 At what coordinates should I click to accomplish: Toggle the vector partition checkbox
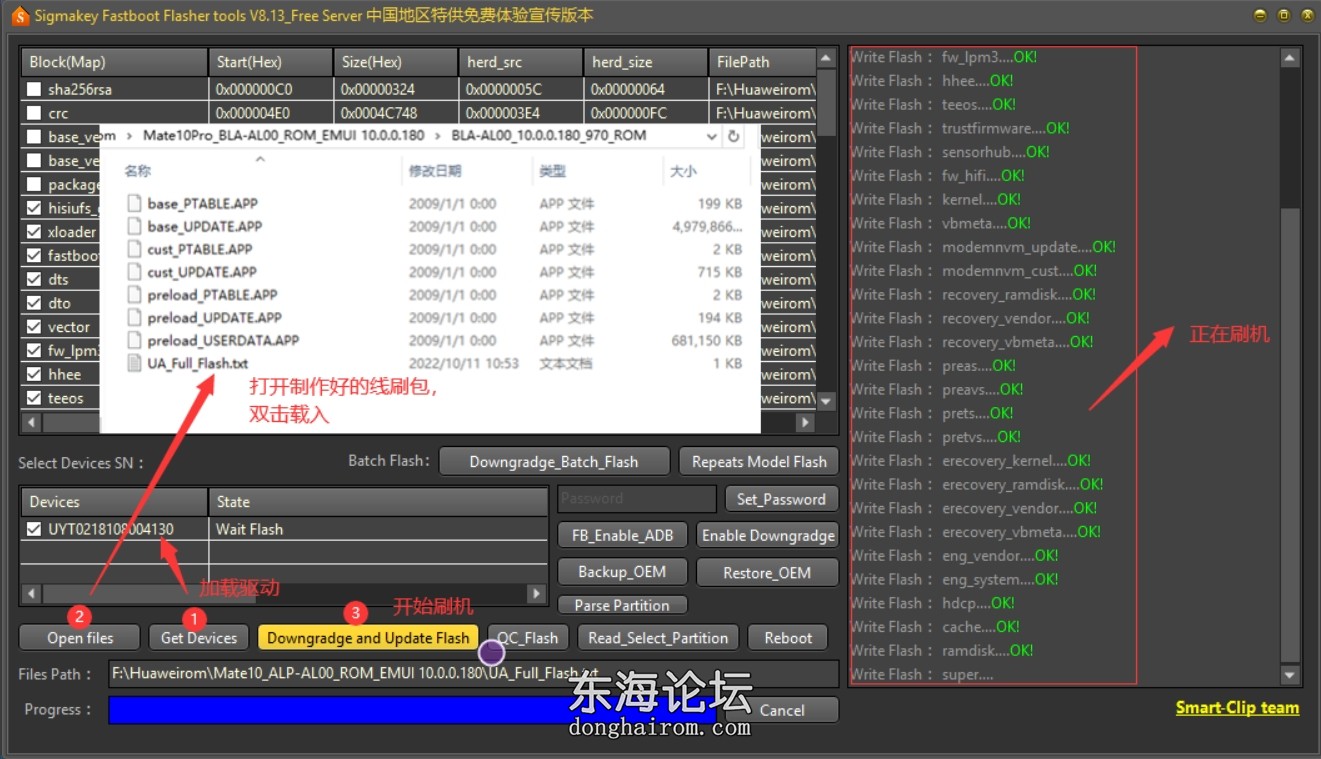click(34, 327)
